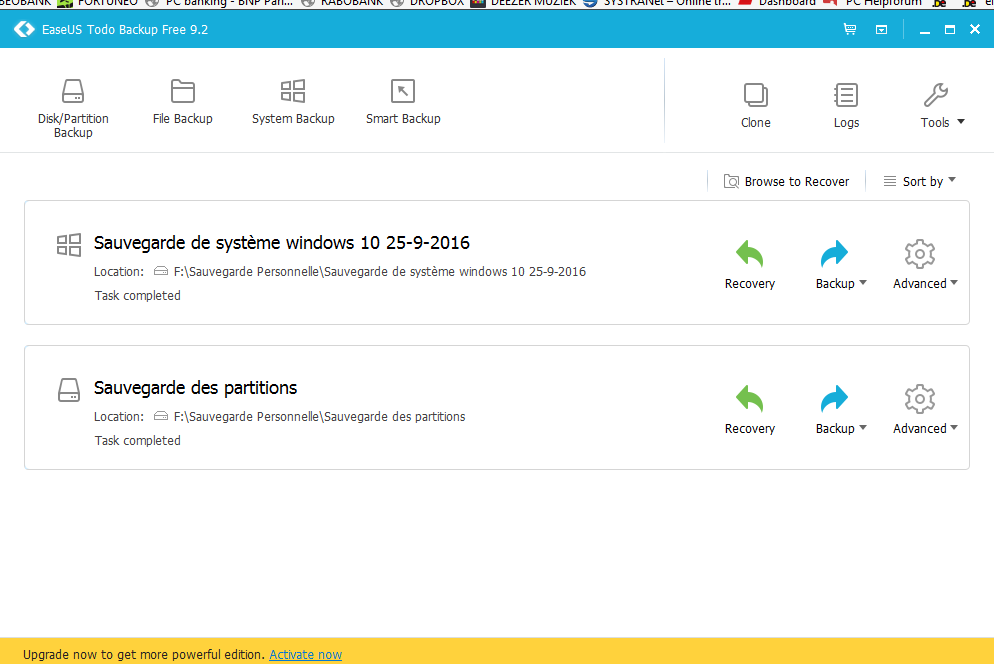This screenshot has width=994, height=664.
Task: Click Task completed status under Sauvegarde des partitions
Action: click(138, 441)
